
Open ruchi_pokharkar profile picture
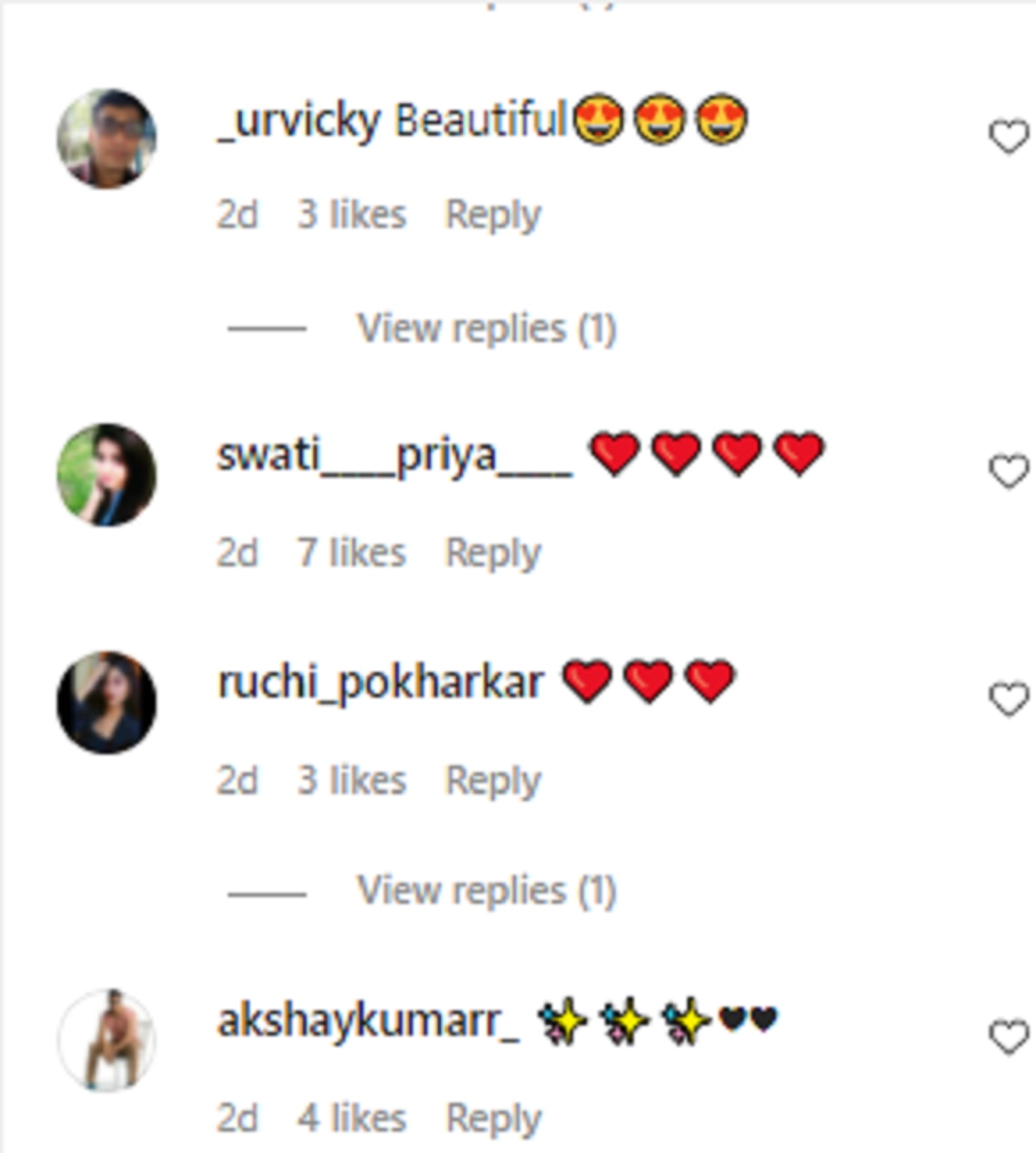click(106, 702)
